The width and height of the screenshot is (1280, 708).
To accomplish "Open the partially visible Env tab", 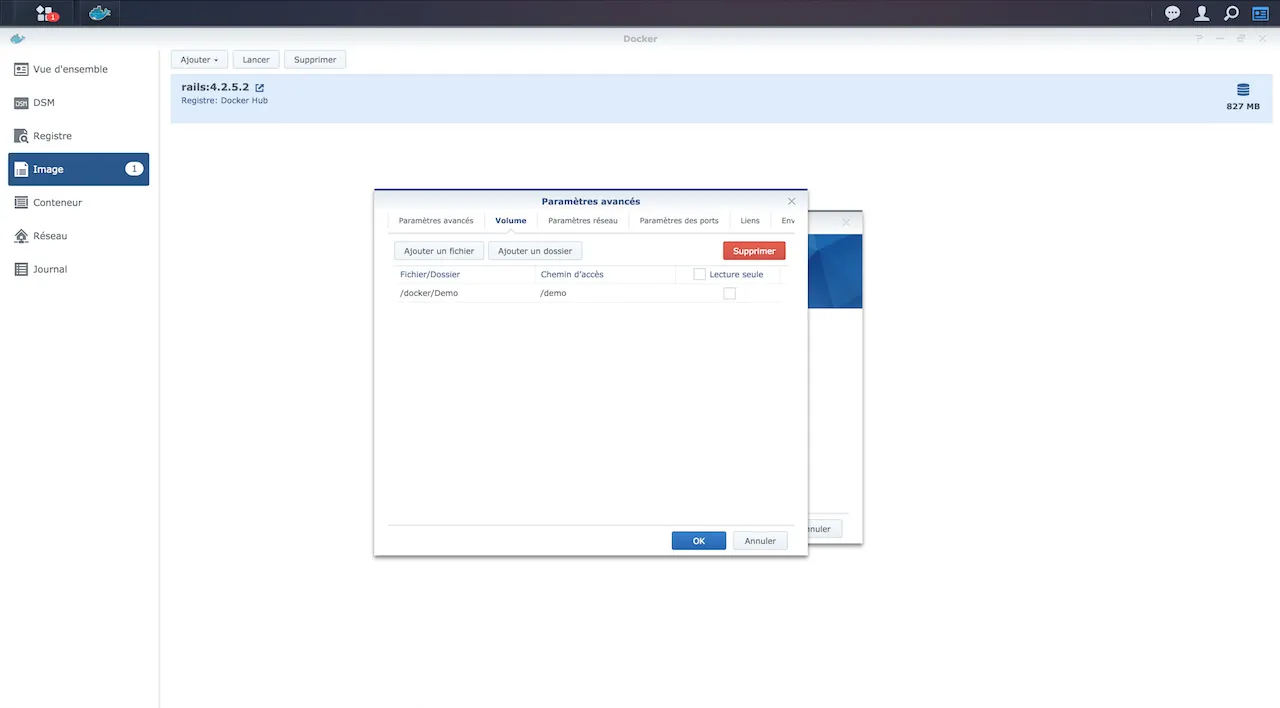I will point(788,221).
